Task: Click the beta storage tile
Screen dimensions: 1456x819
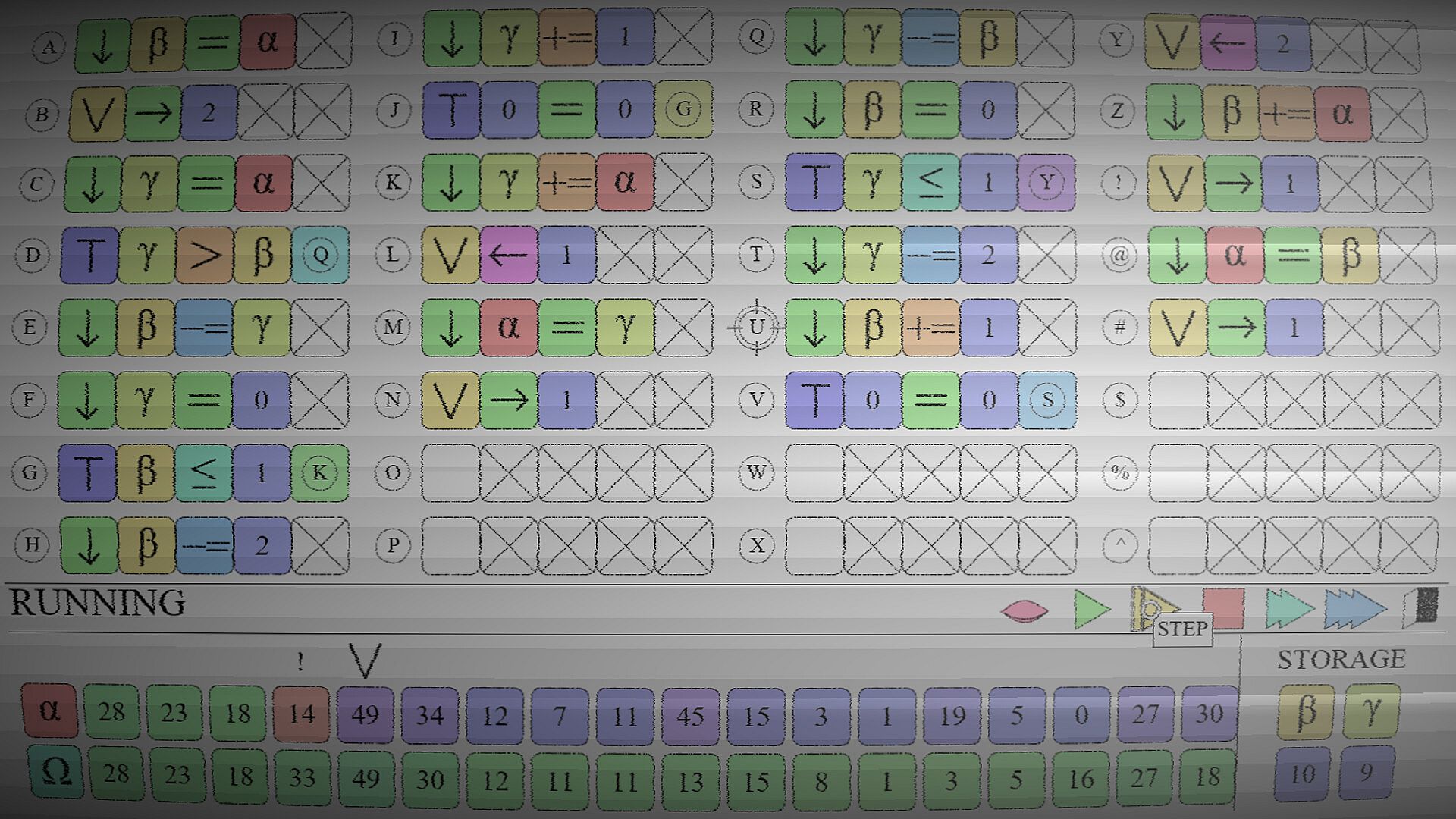Action: tap(1305, 712)
